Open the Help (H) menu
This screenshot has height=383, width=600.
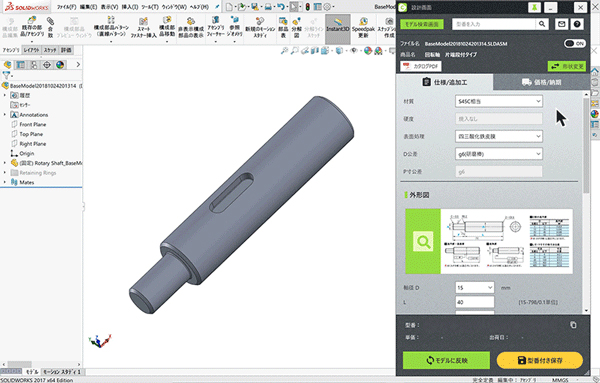(199, 7)
